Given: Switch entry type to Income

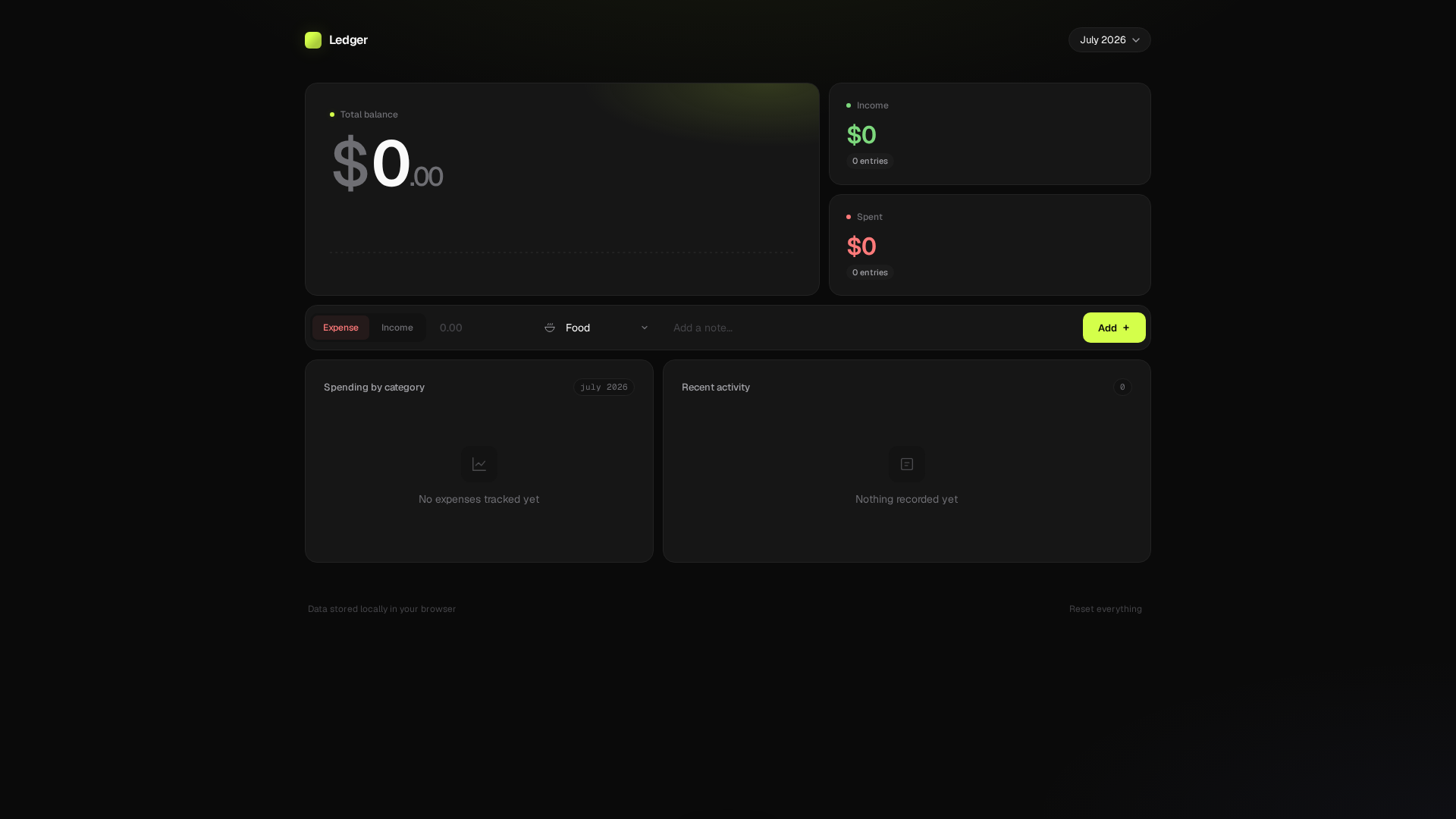Looking at the screenshot, I should click(x=397, y=328).
